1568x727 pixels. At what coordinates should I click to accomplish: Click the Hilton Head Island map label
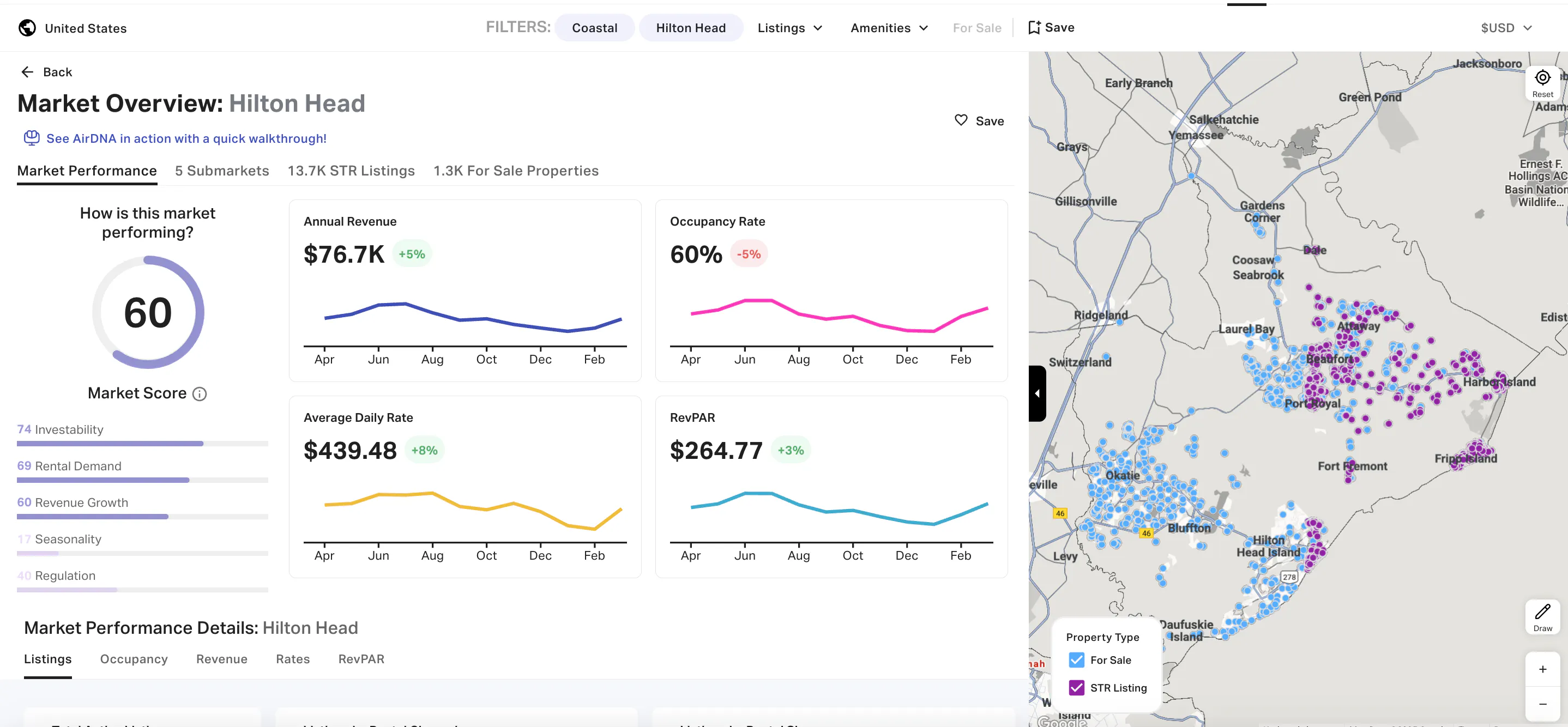(x=1269, y=546)
